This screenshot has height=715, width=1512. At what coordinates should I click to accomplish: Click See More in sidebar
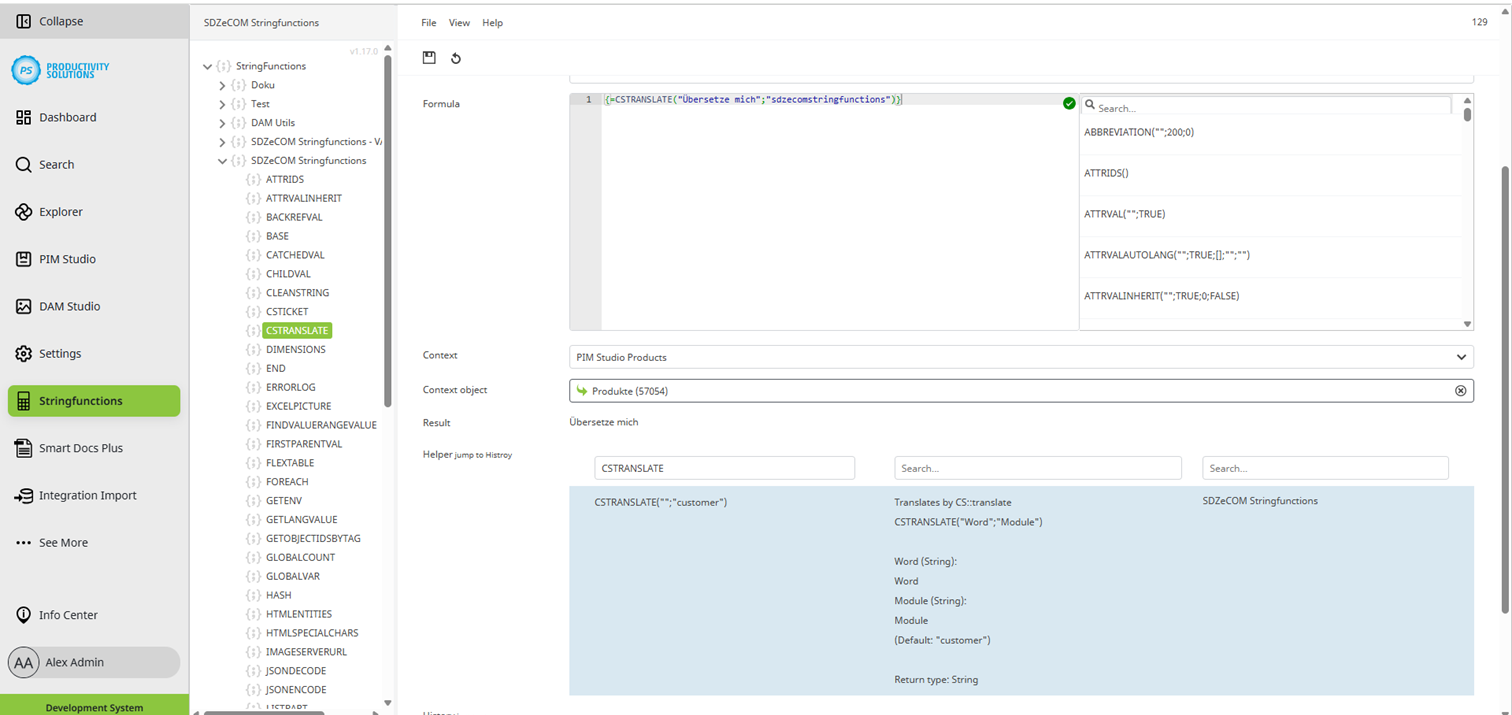[63, 542]
